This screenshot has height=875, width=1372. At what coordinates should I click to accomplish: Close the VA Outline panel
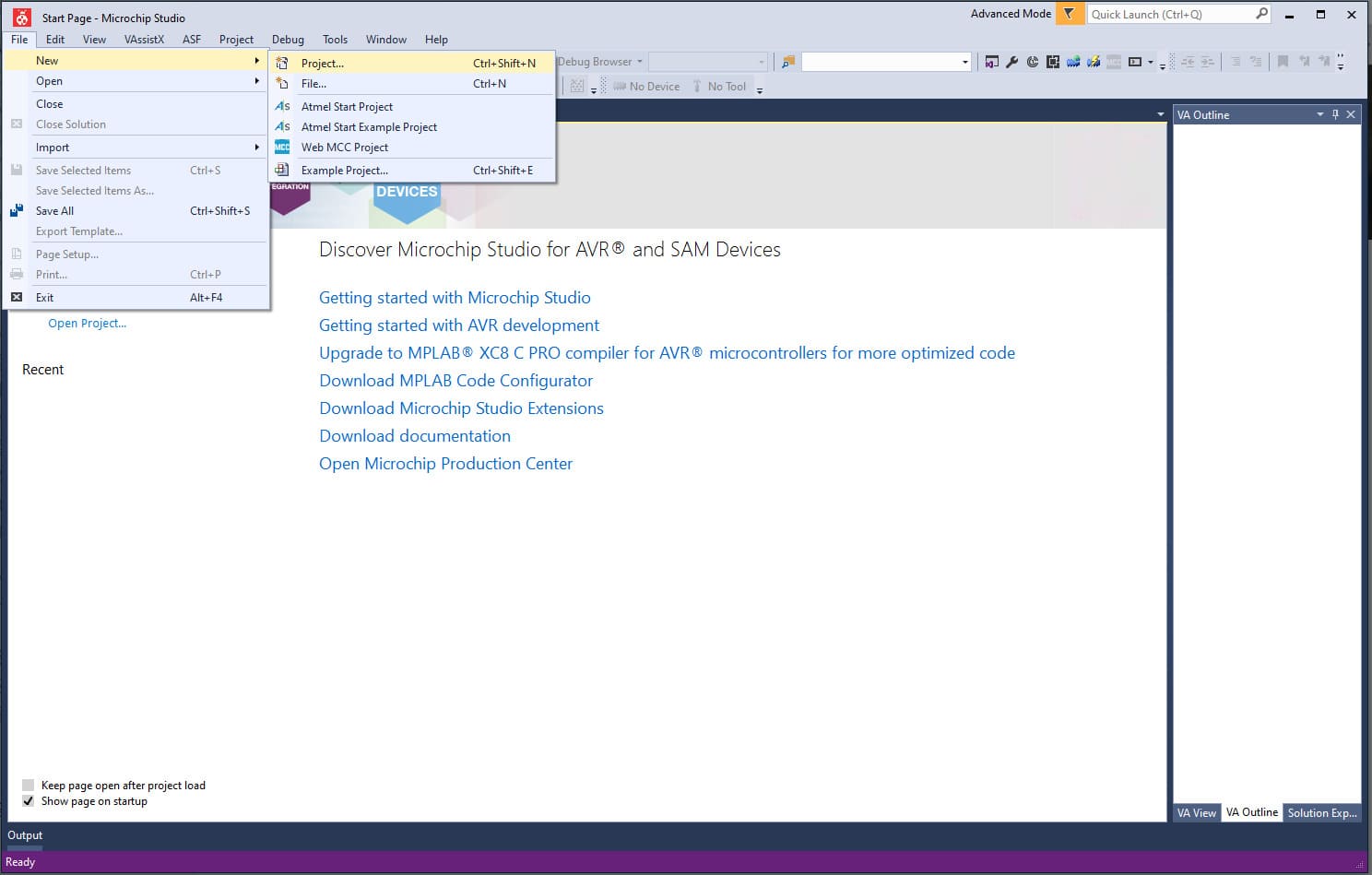(x=1351, y=114)
